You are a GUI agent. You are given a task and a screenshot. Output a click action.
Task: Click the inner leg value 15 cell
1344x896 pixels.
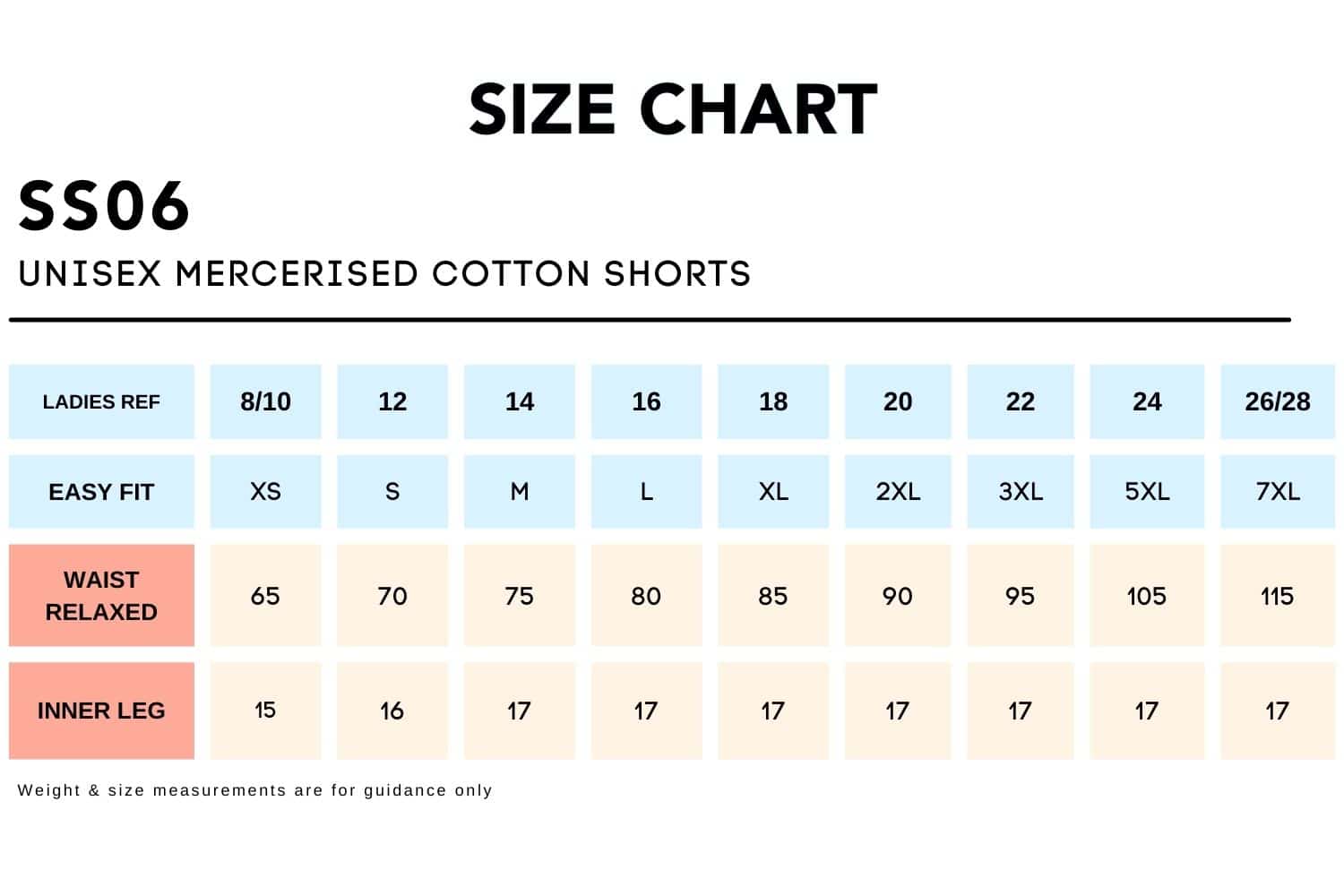point(265,711)
